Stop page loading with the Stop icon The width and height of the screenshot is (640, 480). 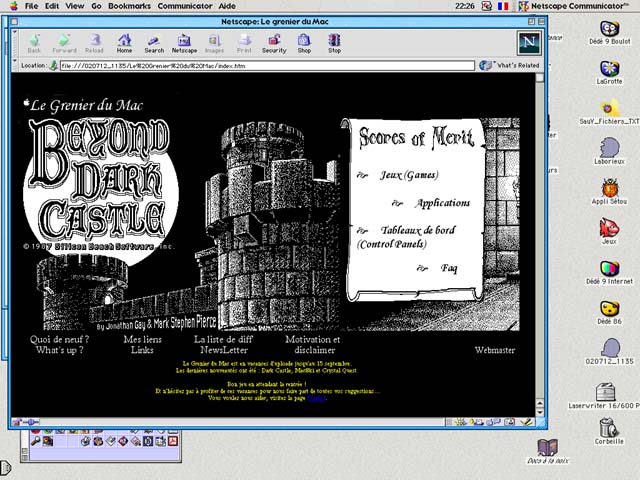tap(334, 43)
